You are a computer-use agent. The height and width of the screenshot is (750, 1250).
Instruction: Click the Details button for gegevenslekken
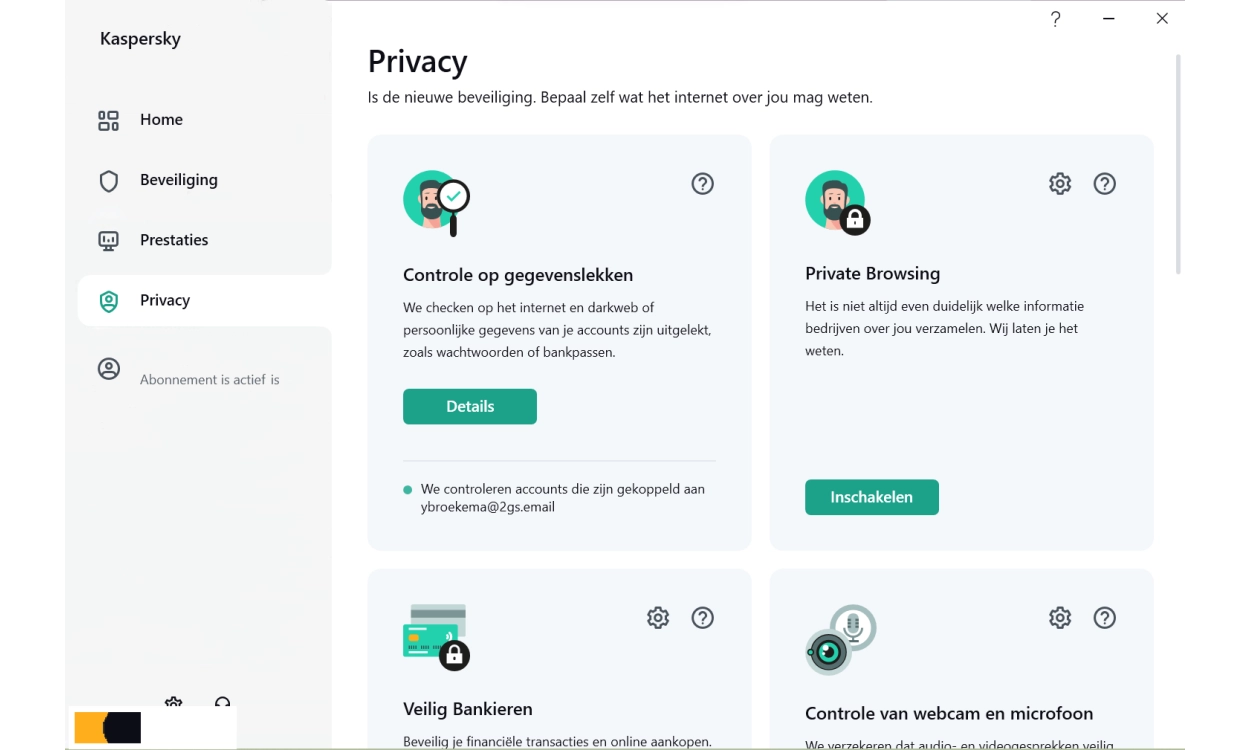pyautogui.click(x=470, y=407)
